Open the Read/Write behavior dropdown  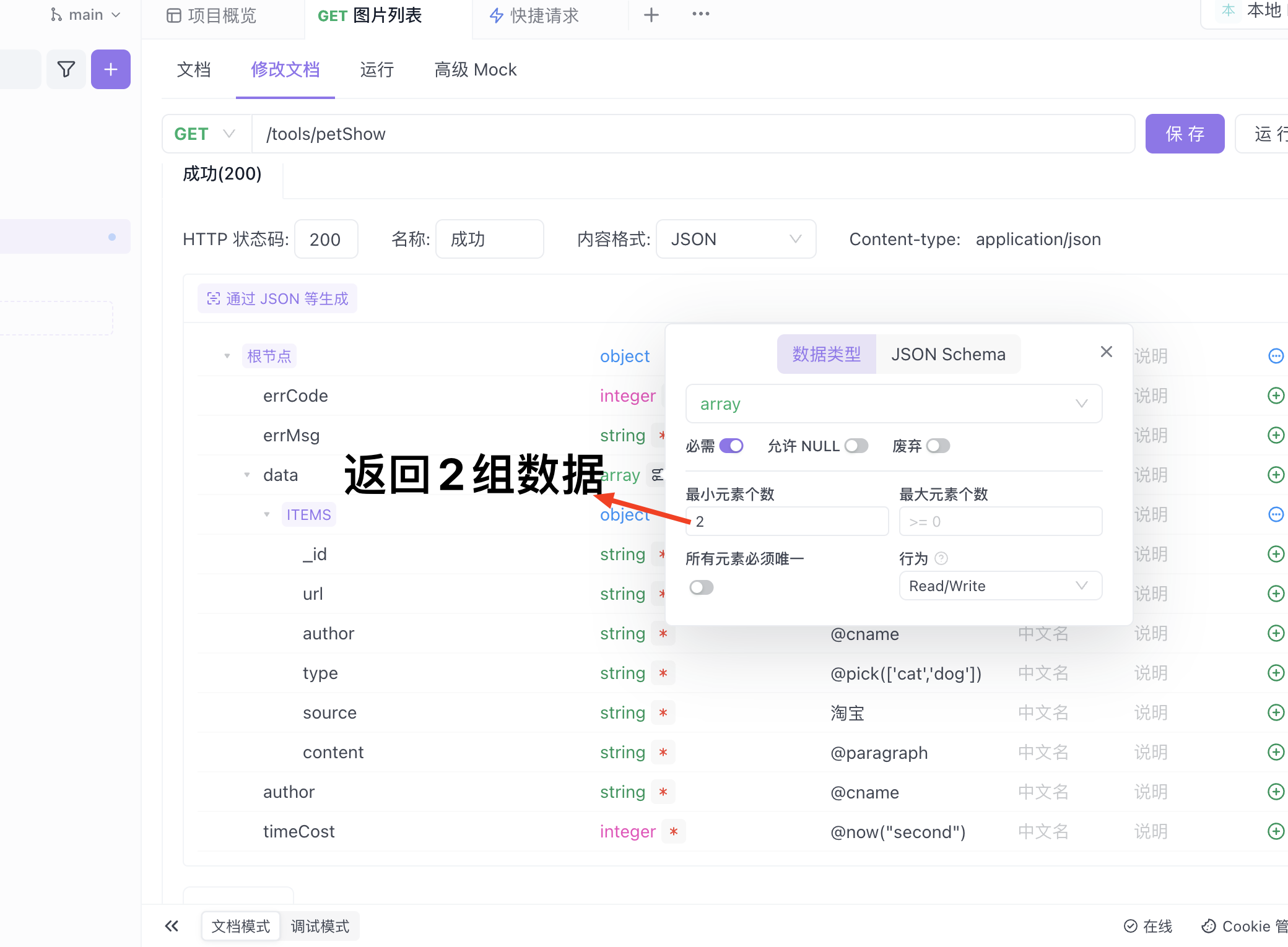[x=1001, y=586]
